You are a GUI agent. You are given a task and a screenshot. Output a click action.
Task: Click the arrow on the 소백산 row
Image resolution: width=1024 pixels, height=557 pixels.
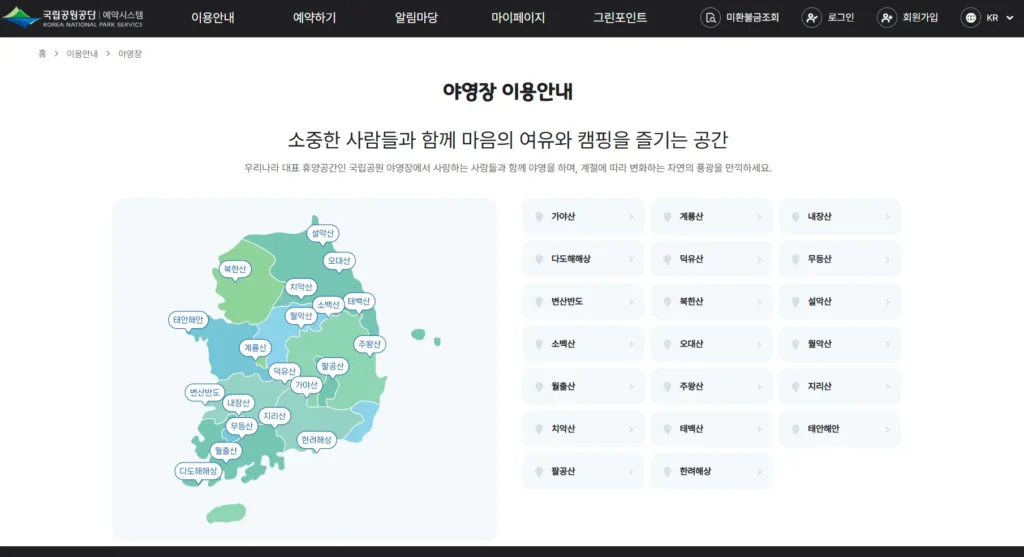tap(631, 344)
